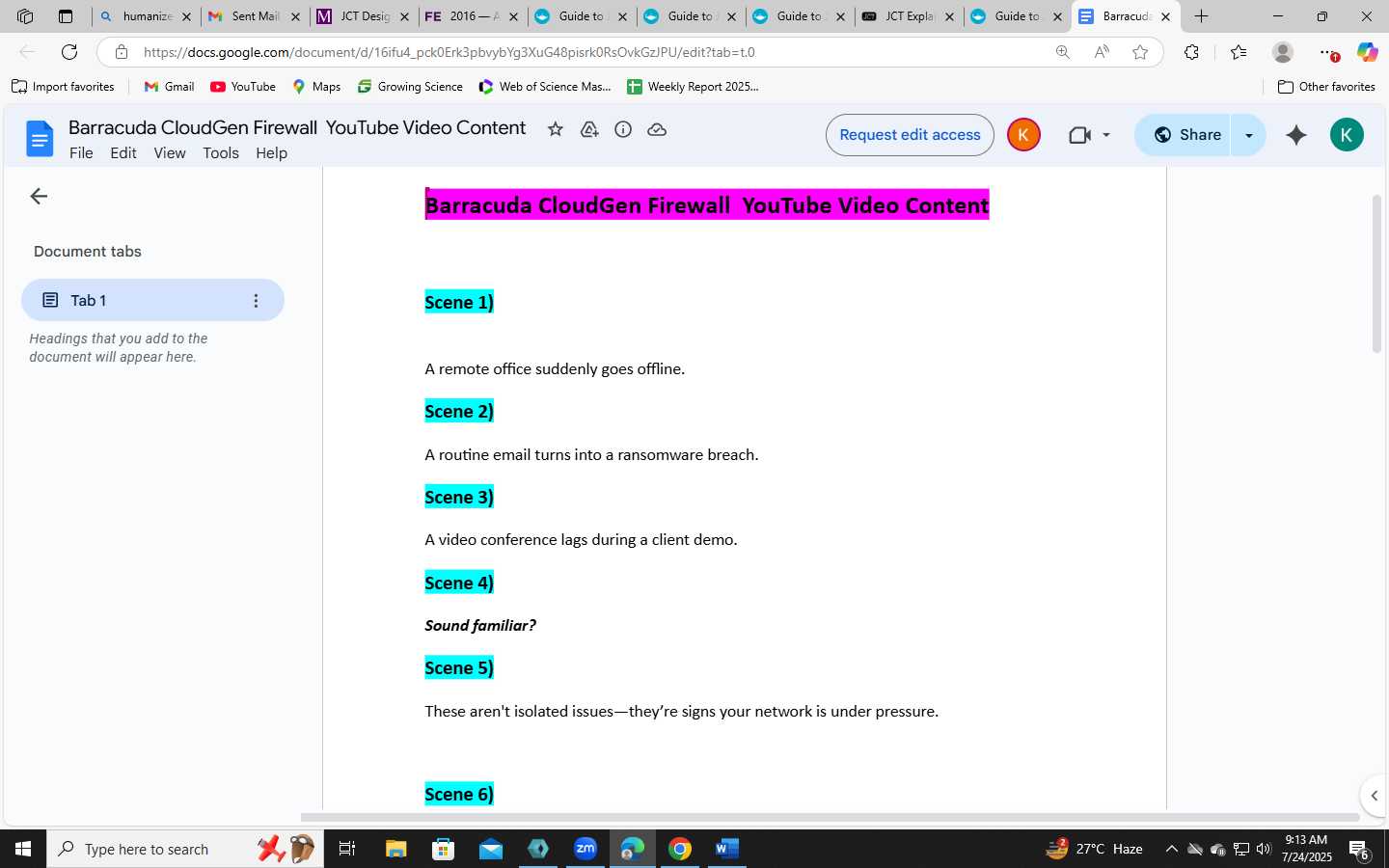The image size is (1389, 868).
Task: Close the humanize browser tab
Action: tap(186, 16)
